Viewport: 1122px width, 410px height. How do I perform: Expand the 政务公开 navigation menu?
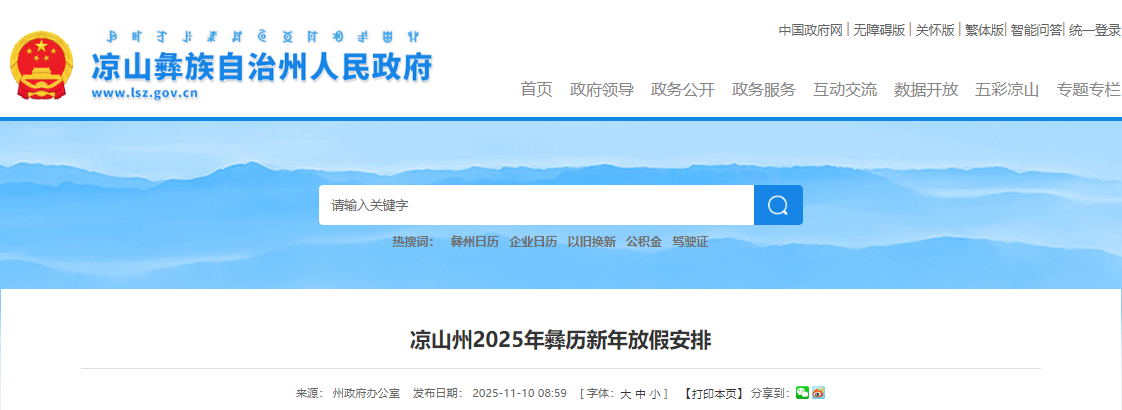click(682, 90)
